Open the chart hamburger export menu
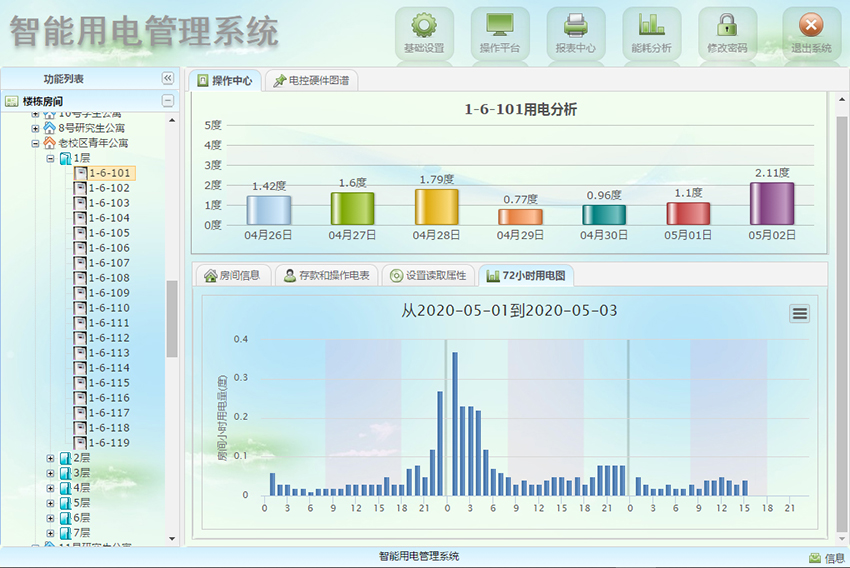Image resolution: width=850 pixels, height=568 pixels. coord(799,314)
